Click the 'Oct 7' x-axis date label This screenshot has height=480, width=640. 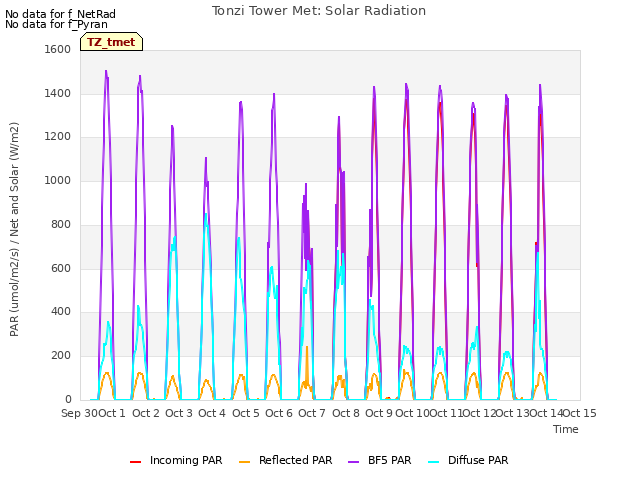pyautogui.click(x=312, y=413)
